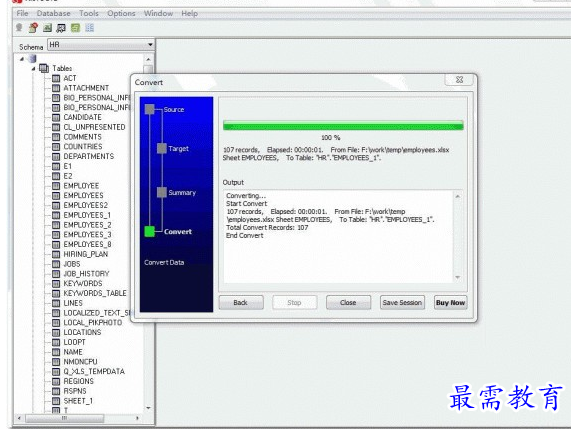
Task: Select the HIRING_PLAN table
Action: tap(86, 254)
